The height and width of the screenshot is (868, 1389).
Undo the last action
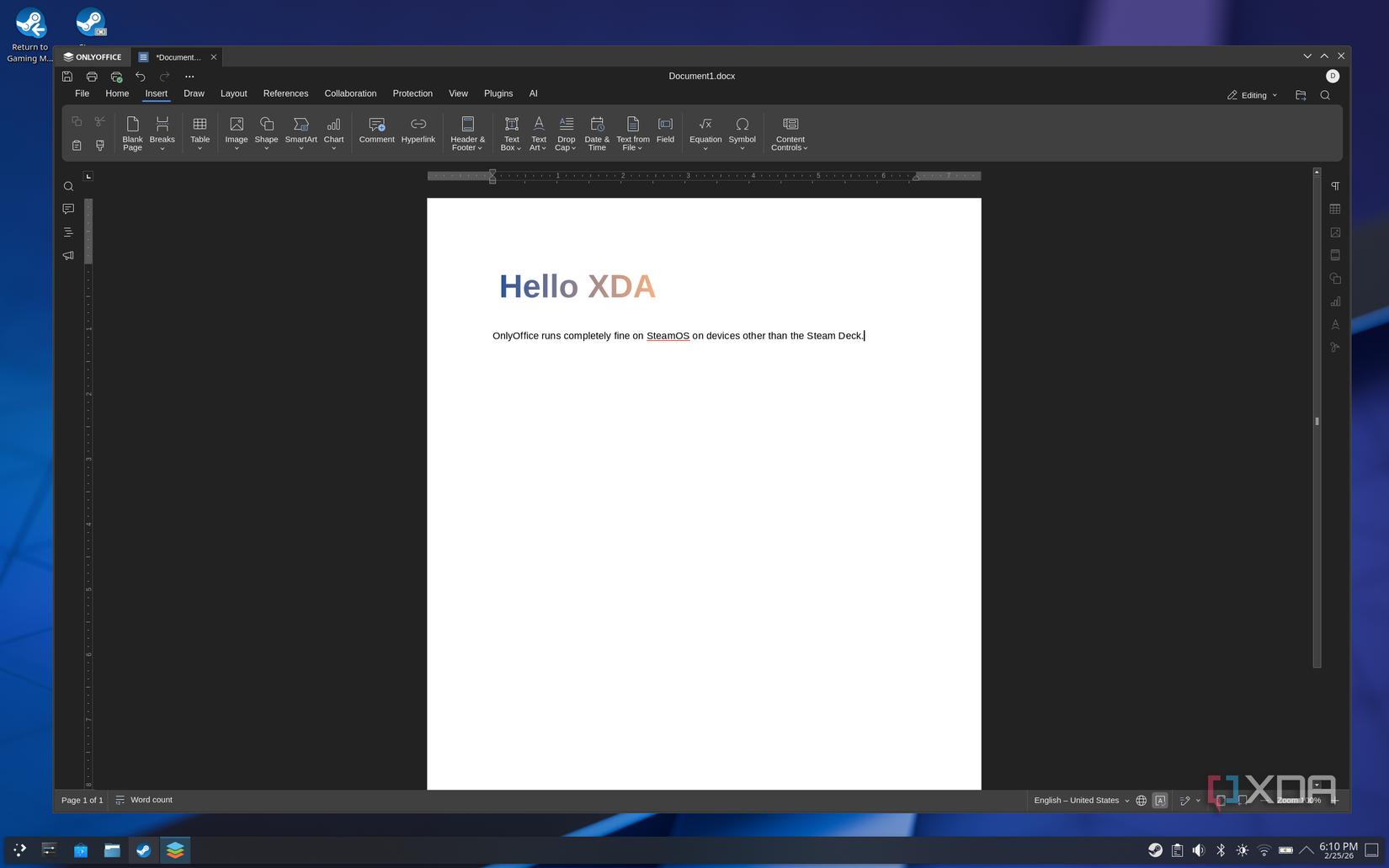tap(141, 77)
